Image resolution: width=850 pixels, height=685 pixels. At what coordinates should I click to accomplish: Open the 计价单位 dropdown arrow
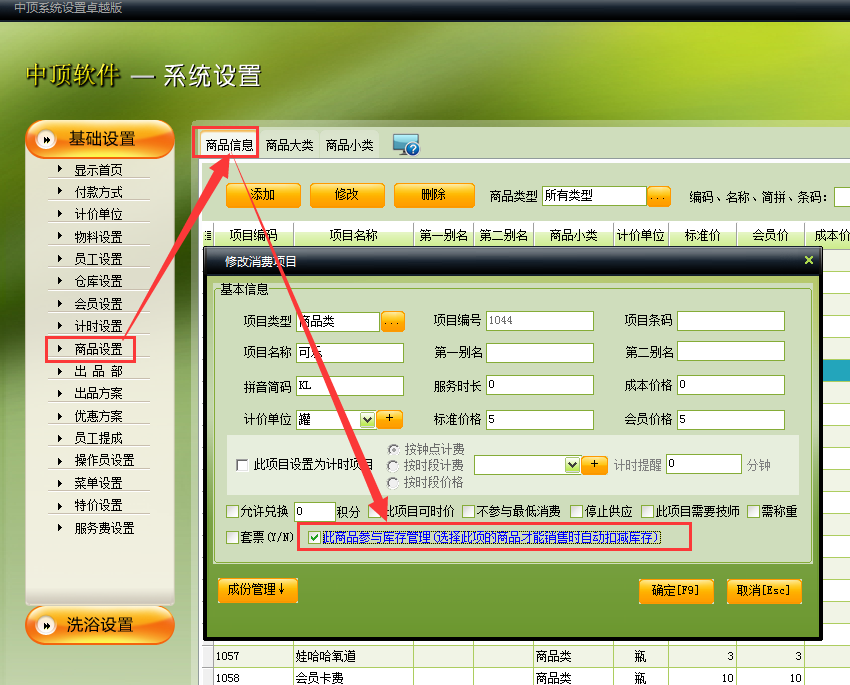[x=367, y=419]
